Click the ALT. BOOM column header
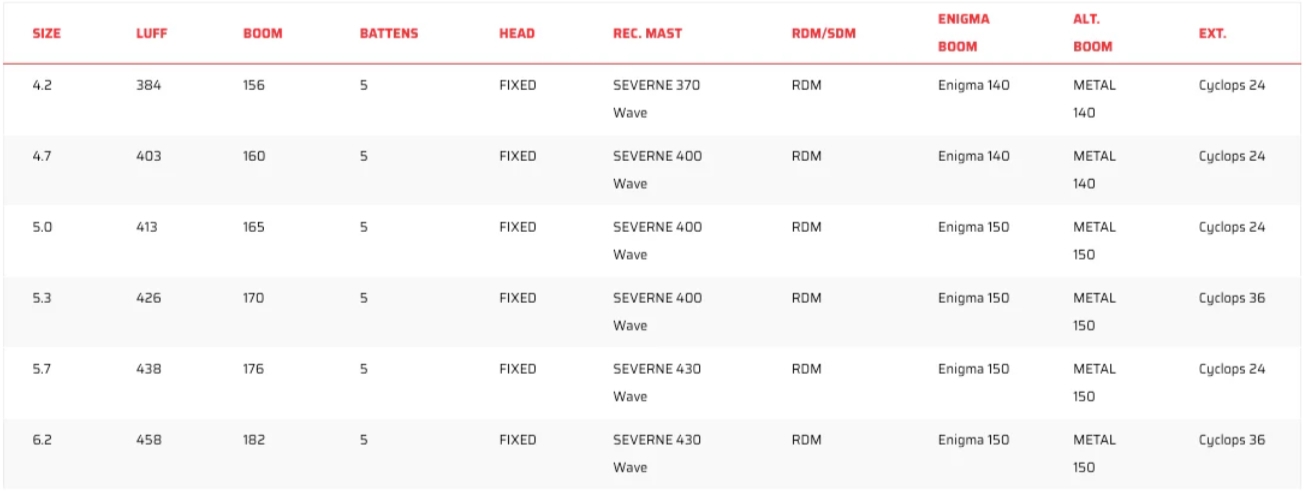 (1092, 33)
